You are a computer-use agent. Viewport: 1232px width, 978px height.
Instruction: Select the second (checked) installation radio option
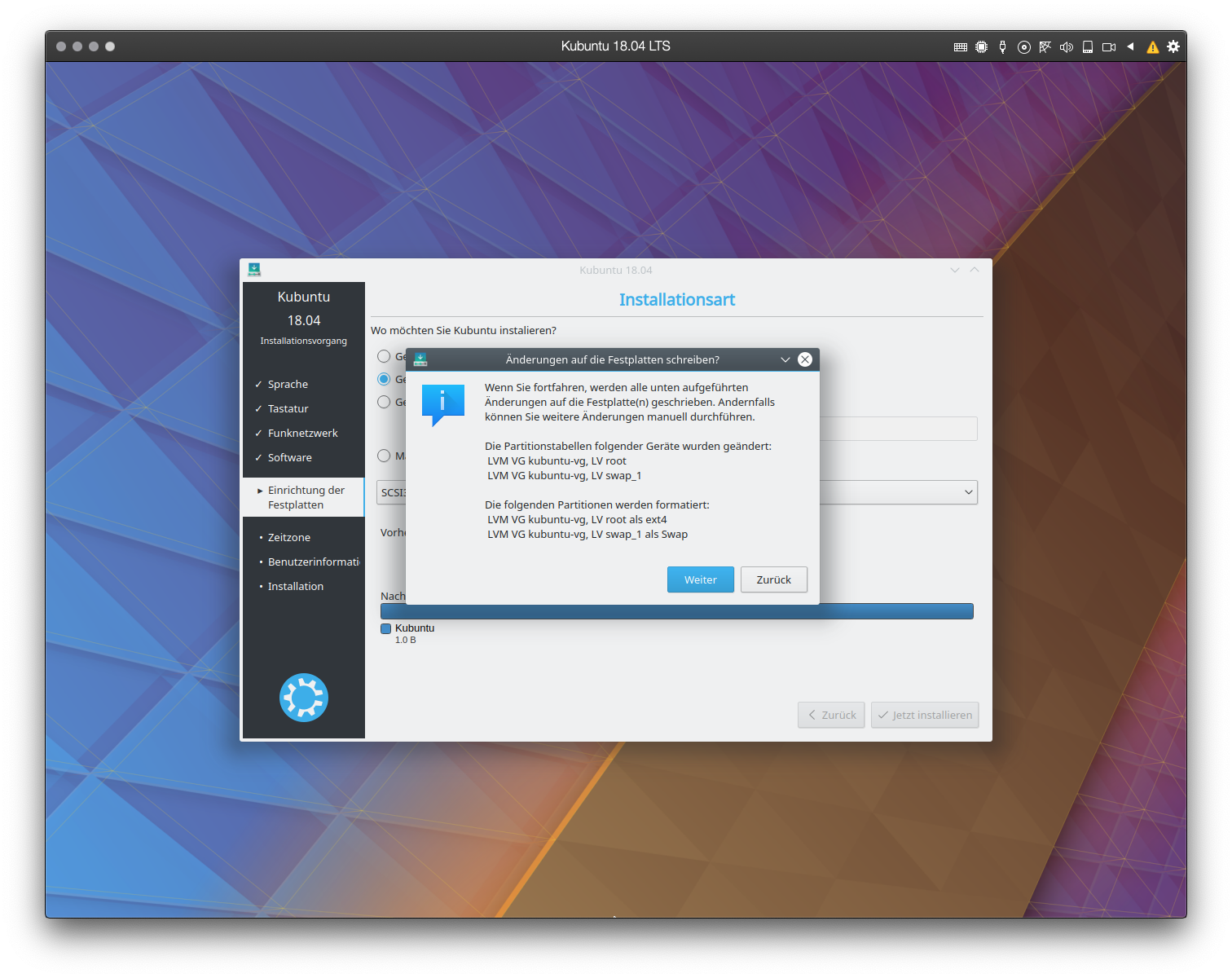coord(384,379)
